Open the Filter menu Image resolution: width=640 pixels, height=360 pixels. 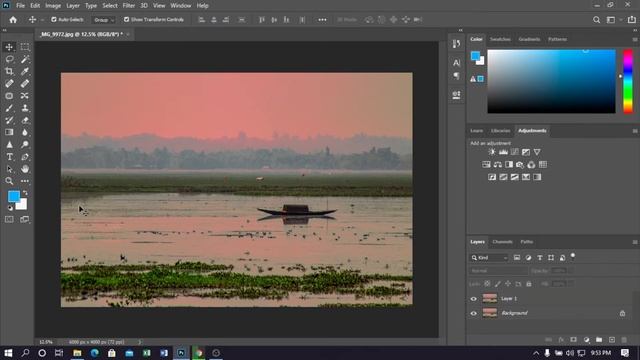[x=129, y=6]
